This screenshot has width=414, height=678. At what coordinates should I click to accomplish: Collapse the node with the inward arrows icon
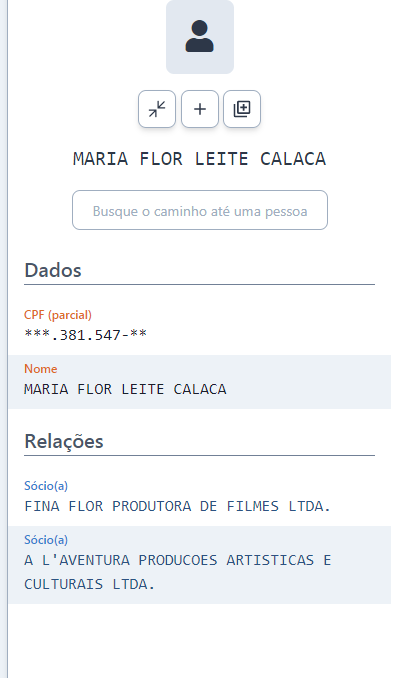pyautogui.click(x=157, y=109)
